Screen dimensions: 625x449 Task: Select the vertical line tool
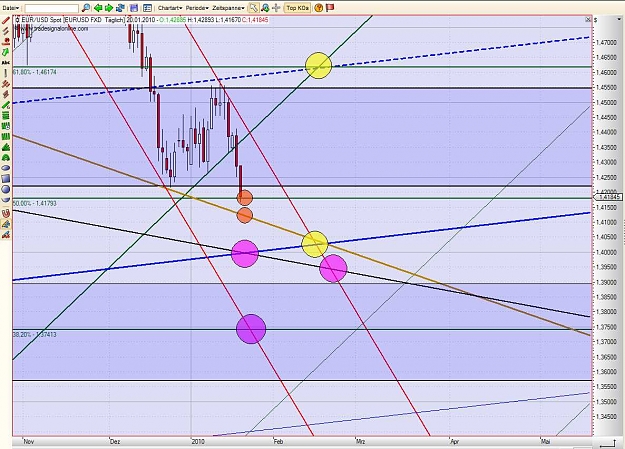pos(6,73)
